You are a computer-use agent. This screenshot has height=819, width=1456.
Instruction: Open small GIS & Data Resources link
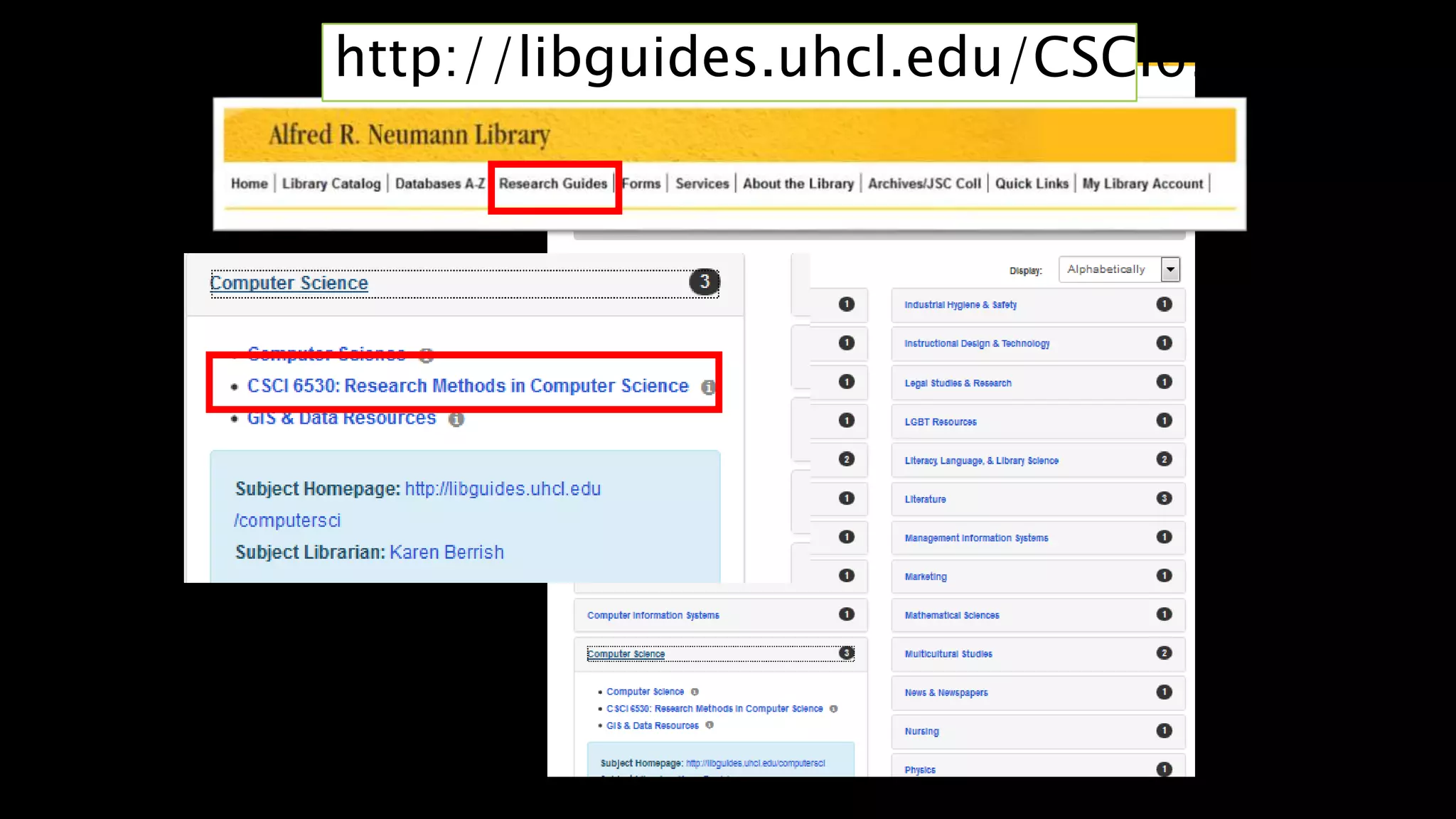653,726
